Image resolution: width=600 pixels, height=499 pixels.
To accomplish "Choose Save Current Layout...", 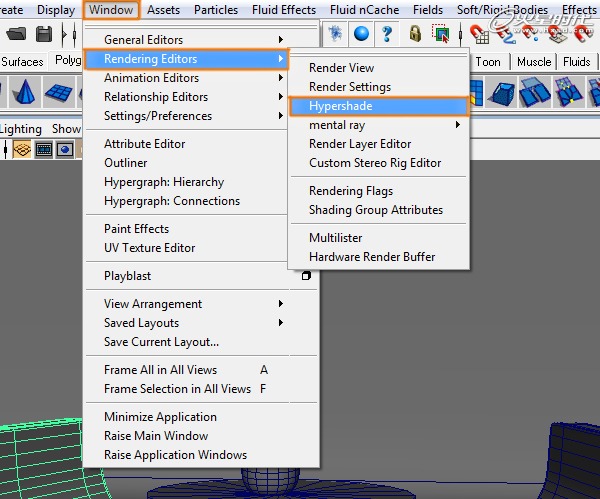I will pyautogui.click(x=202, y=342).
